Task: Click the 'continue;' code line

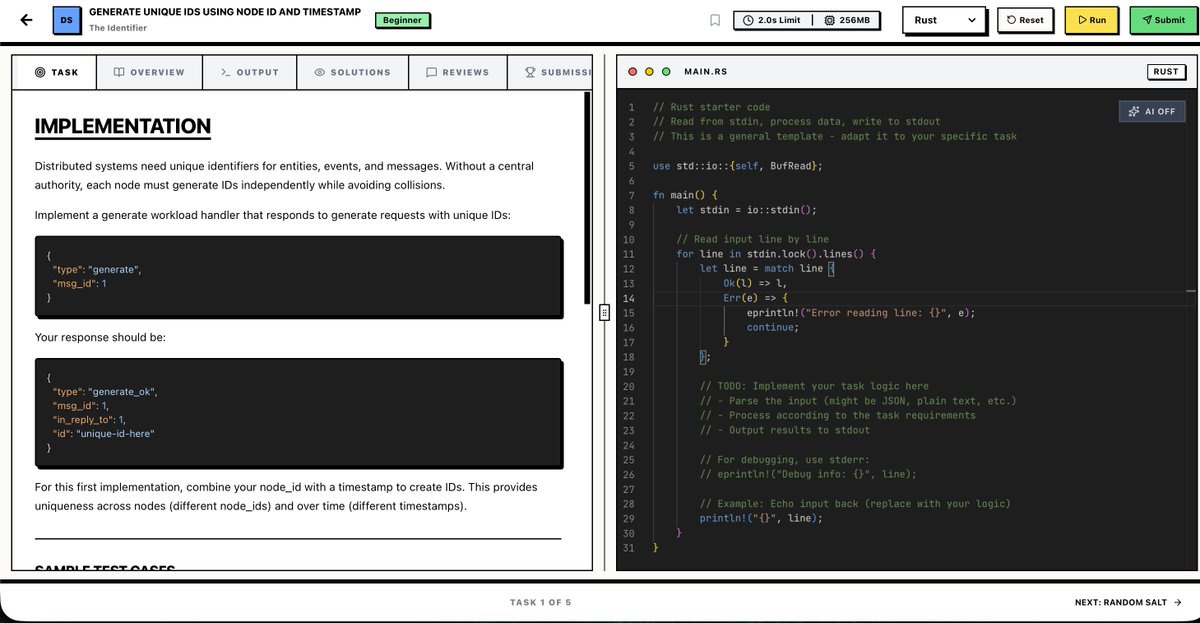Action: pyautogui.click(x=773, y=327)
